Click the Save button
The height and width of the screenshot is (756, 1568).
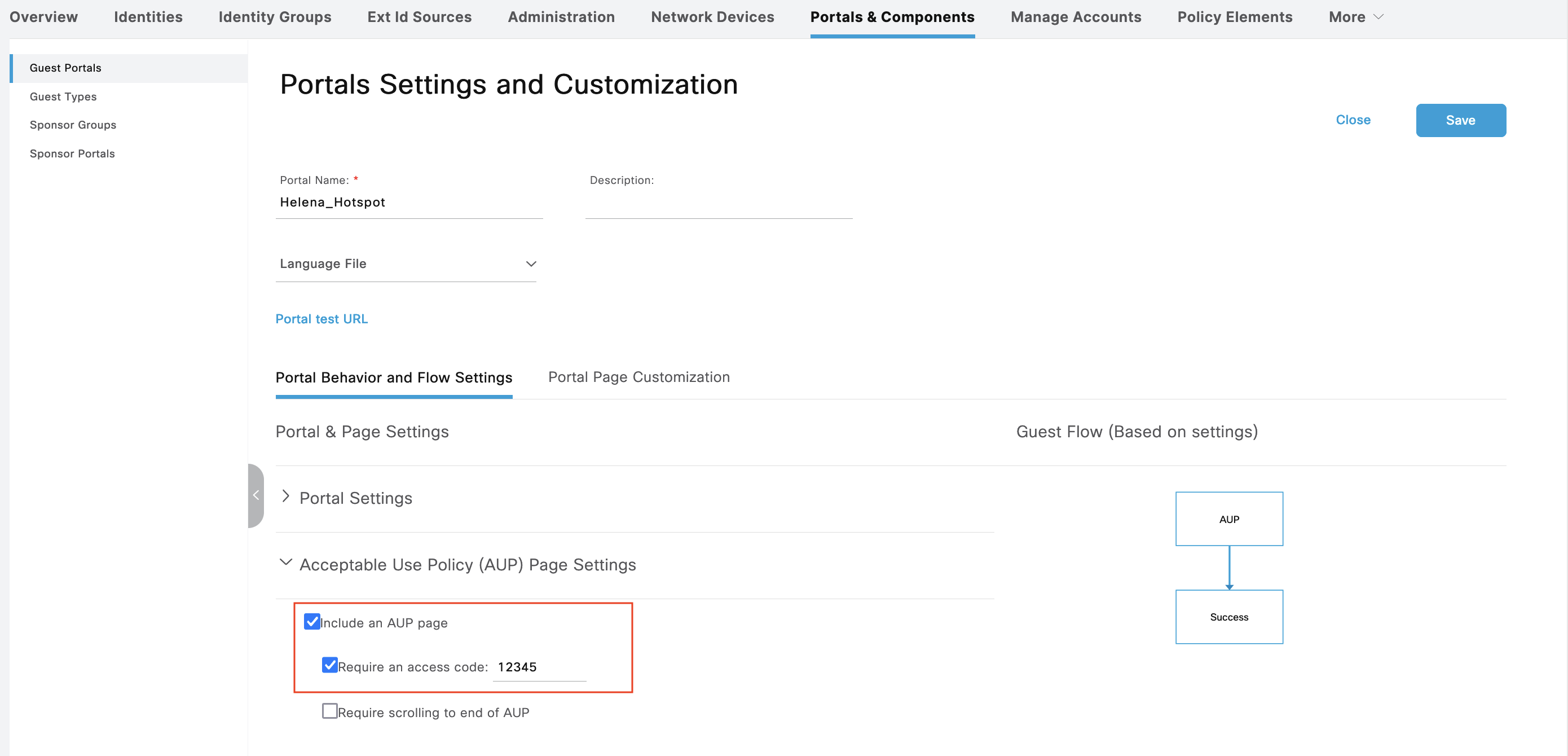click(1460, 120)
